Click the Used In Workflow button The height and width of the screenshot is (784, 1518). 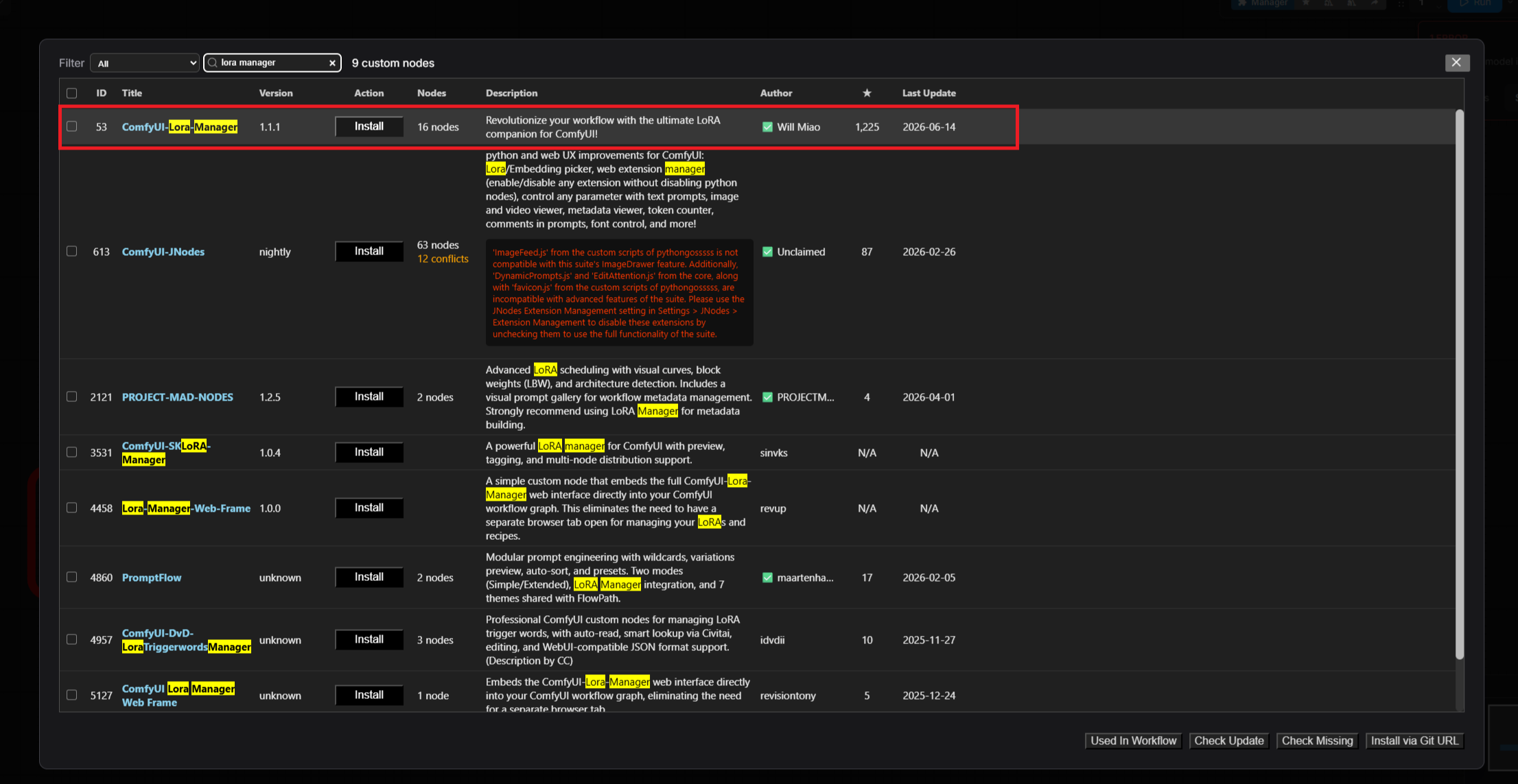[1134, 741]
